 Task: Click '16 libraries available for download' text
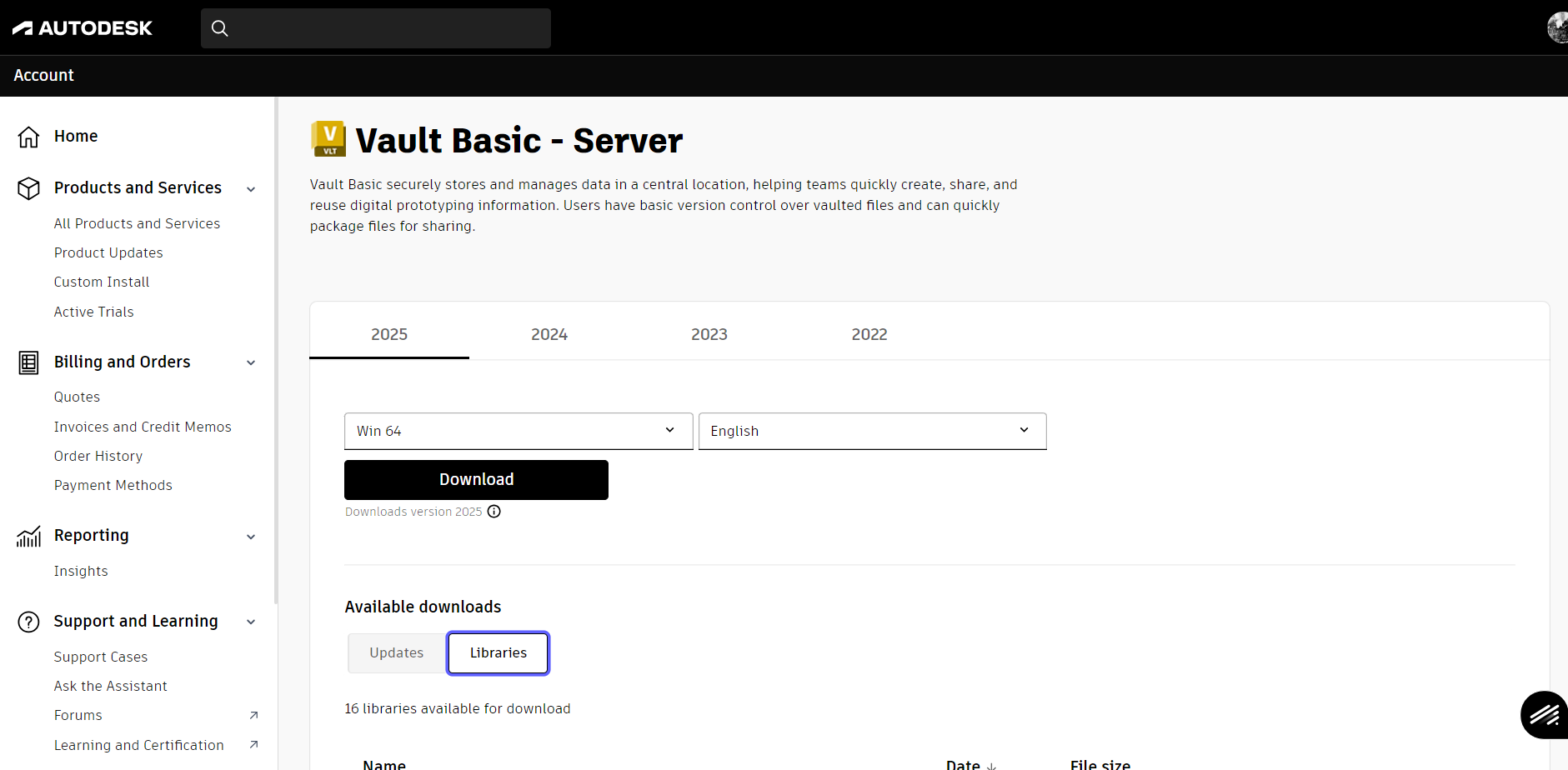click(458, 708)
